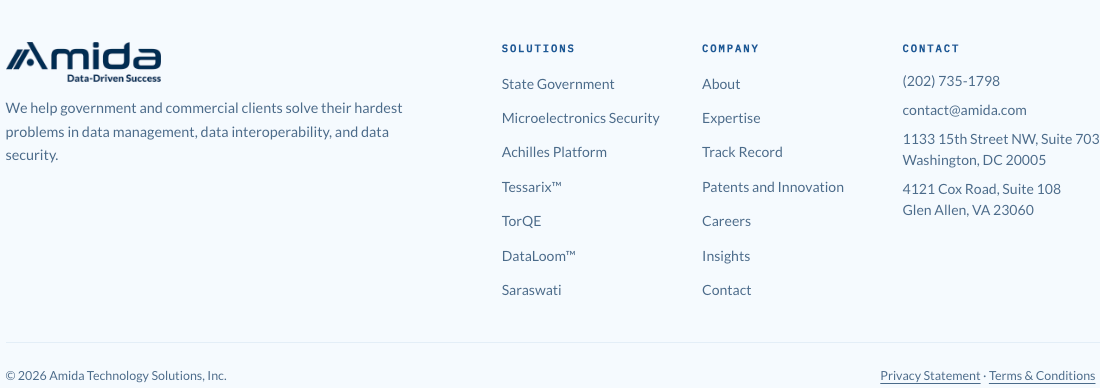Open the Privacy Statement link

click(x=930, y=376)
